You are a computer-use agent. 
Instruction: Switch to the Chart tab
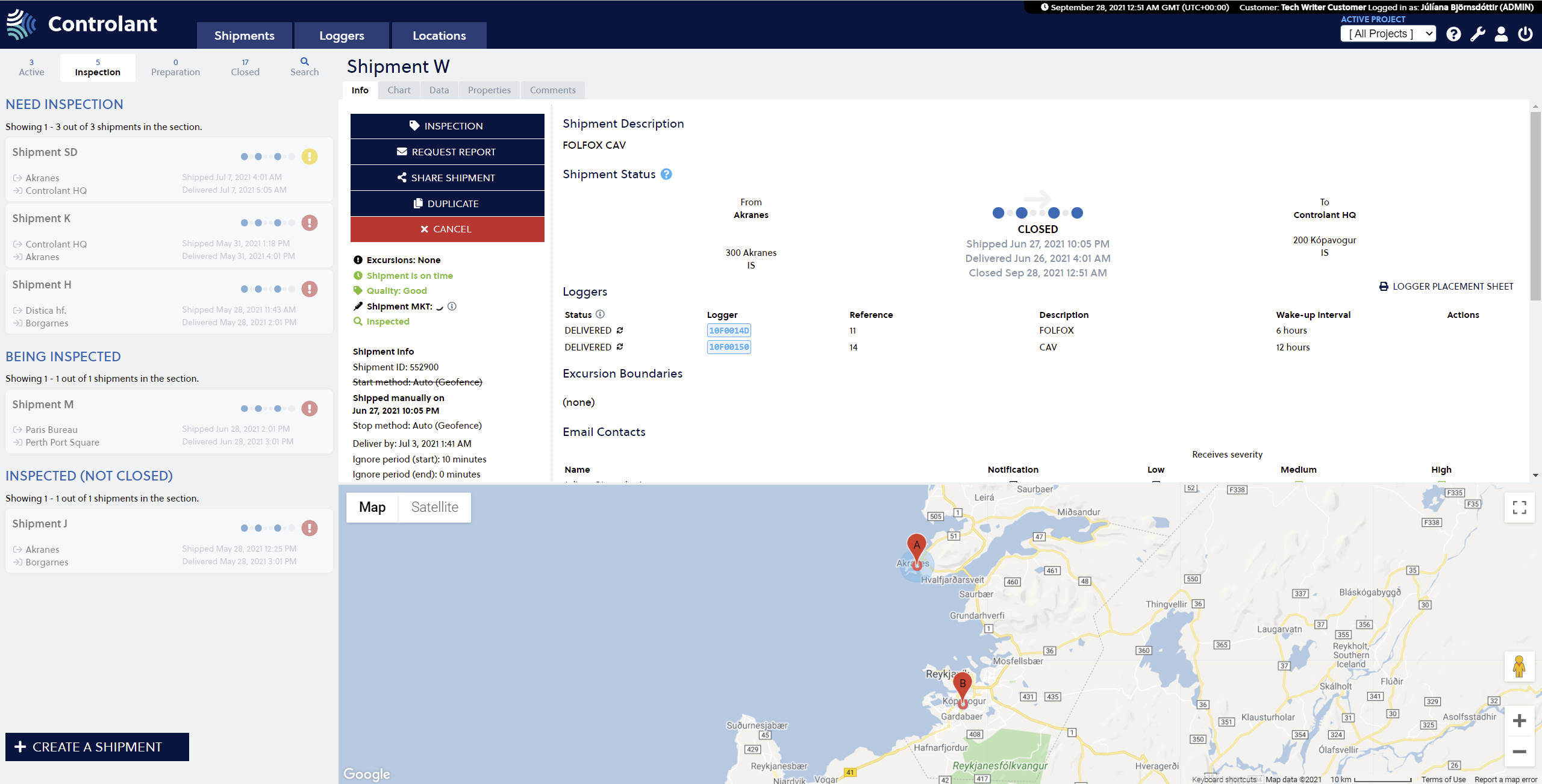tap(399, 90)
